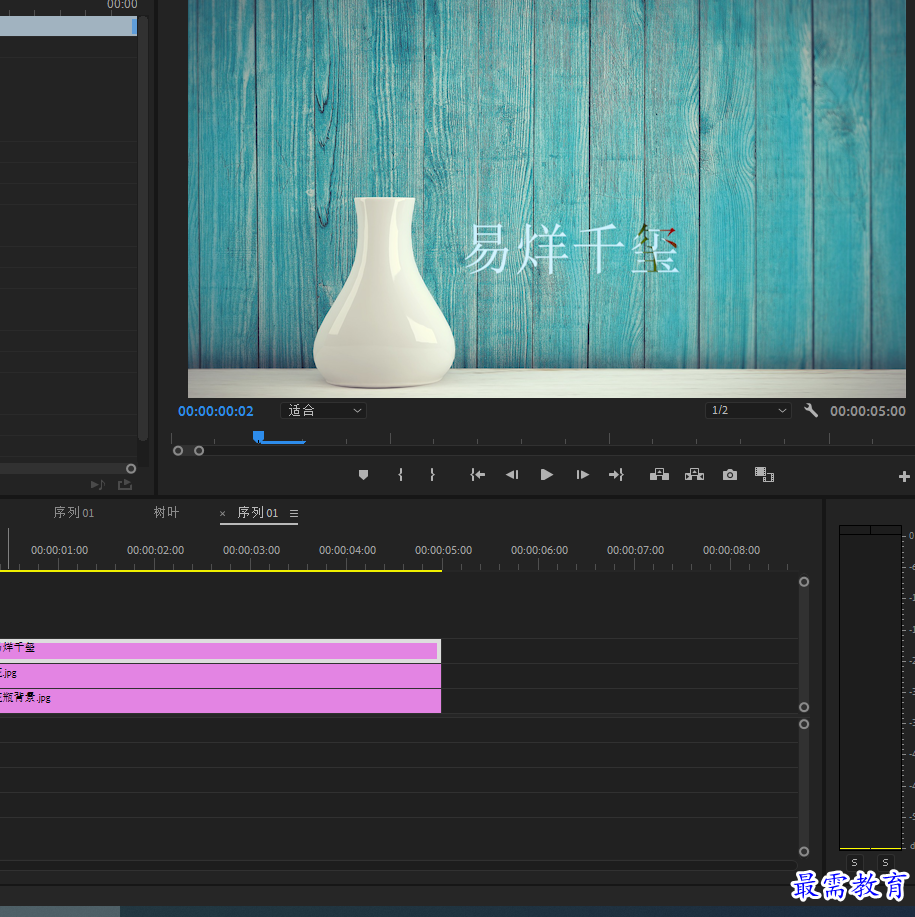
Task: Click left handle of monitor zoom bar
Action: pos(178,451)
